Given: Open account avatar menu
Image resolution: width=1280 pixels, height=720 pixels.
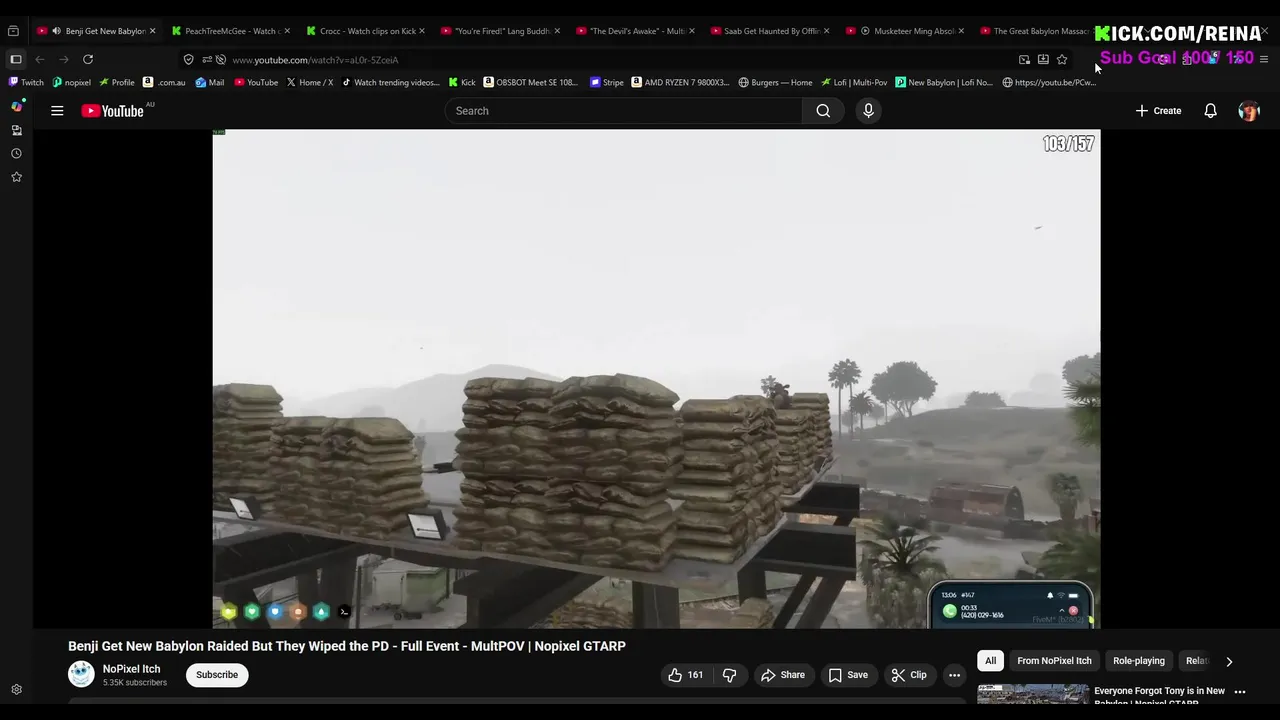Looking at the screenshot, I should pos(1249,111).
